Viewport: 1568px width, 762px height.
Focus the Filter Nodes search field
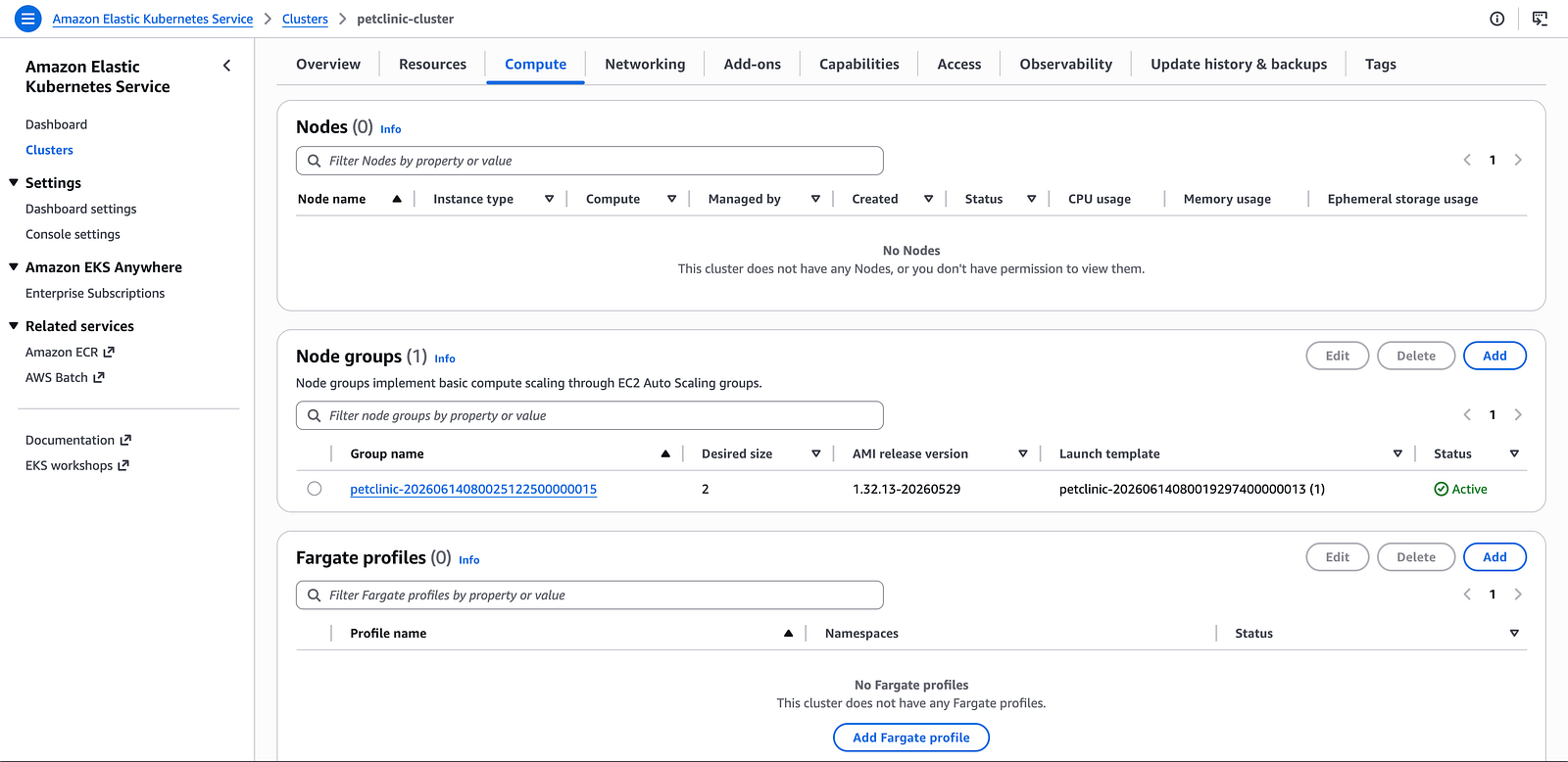(x=590, y=161)
